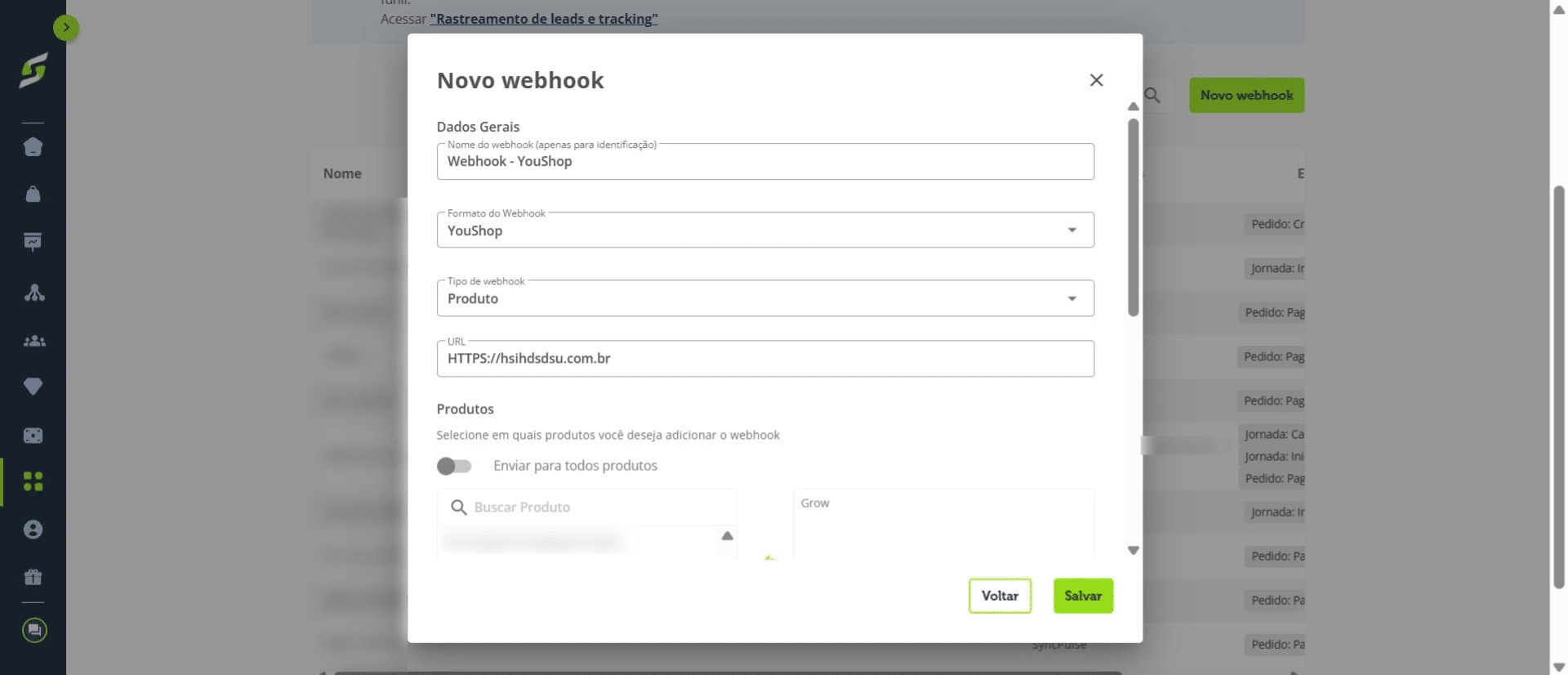Close the Novo webhook dialog

[1096, 80]
